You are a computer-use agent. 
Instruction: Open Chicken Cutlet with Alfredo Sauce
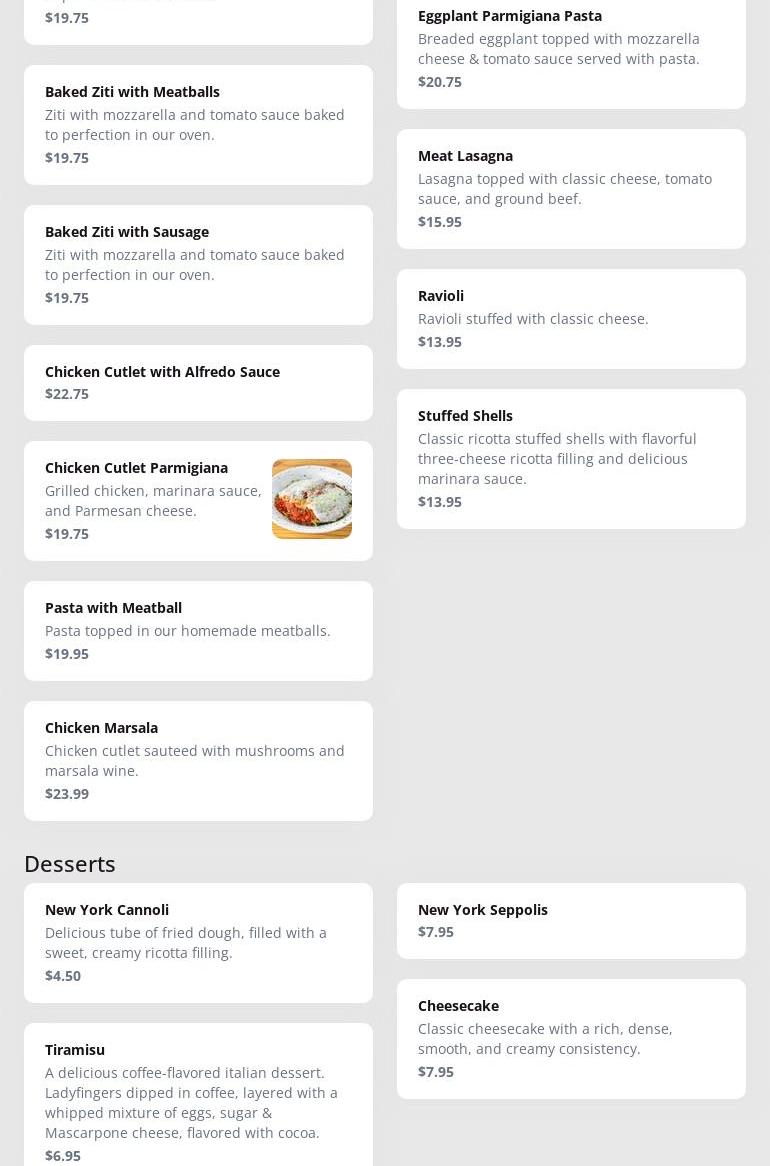(199, 383)
